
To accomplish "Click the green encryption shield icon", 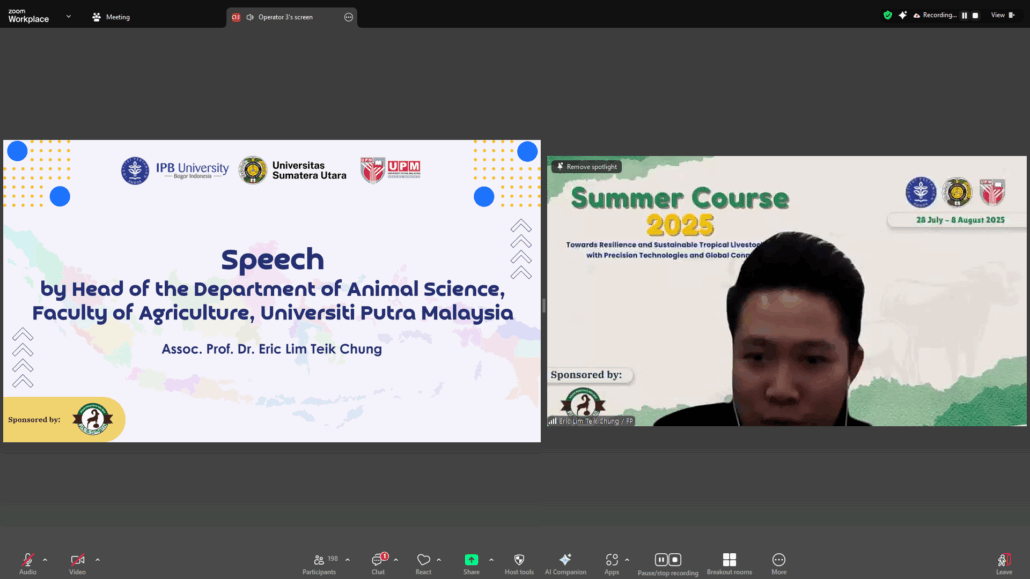I will [887, 15].
